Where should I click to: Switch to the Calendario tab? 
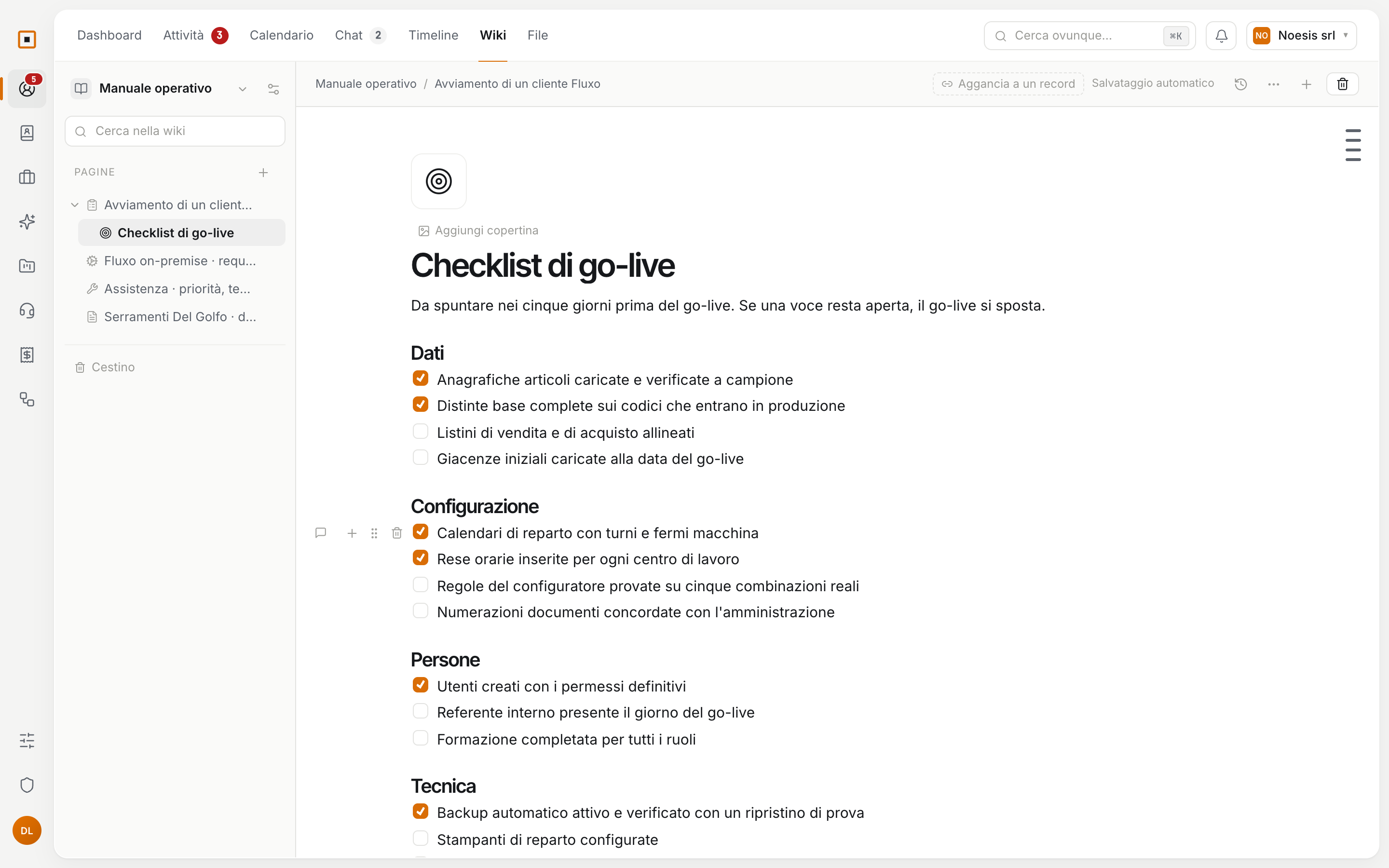281,36
